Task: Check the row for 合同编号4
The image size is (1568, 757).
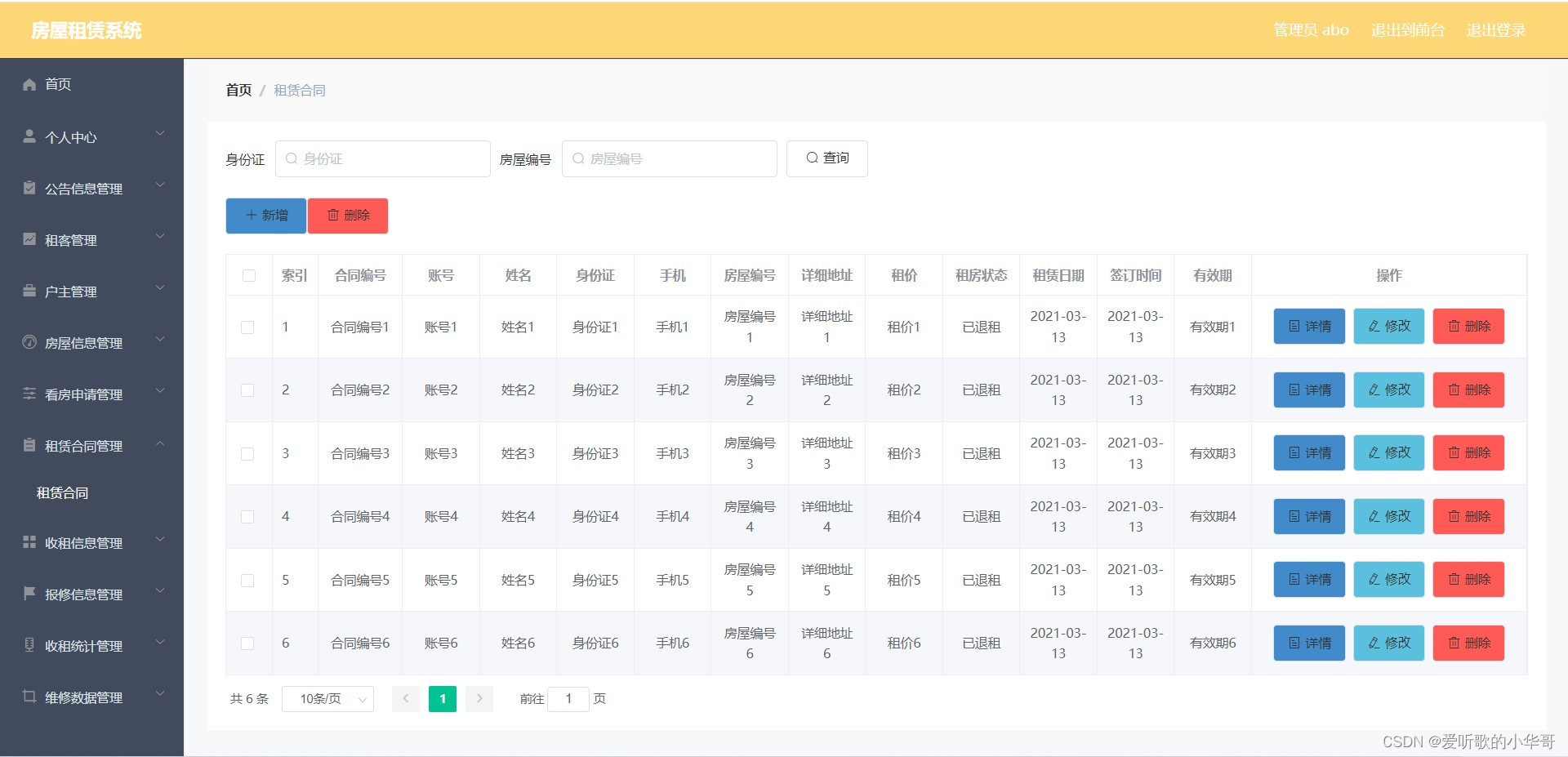Action: (x=247, y=517)
